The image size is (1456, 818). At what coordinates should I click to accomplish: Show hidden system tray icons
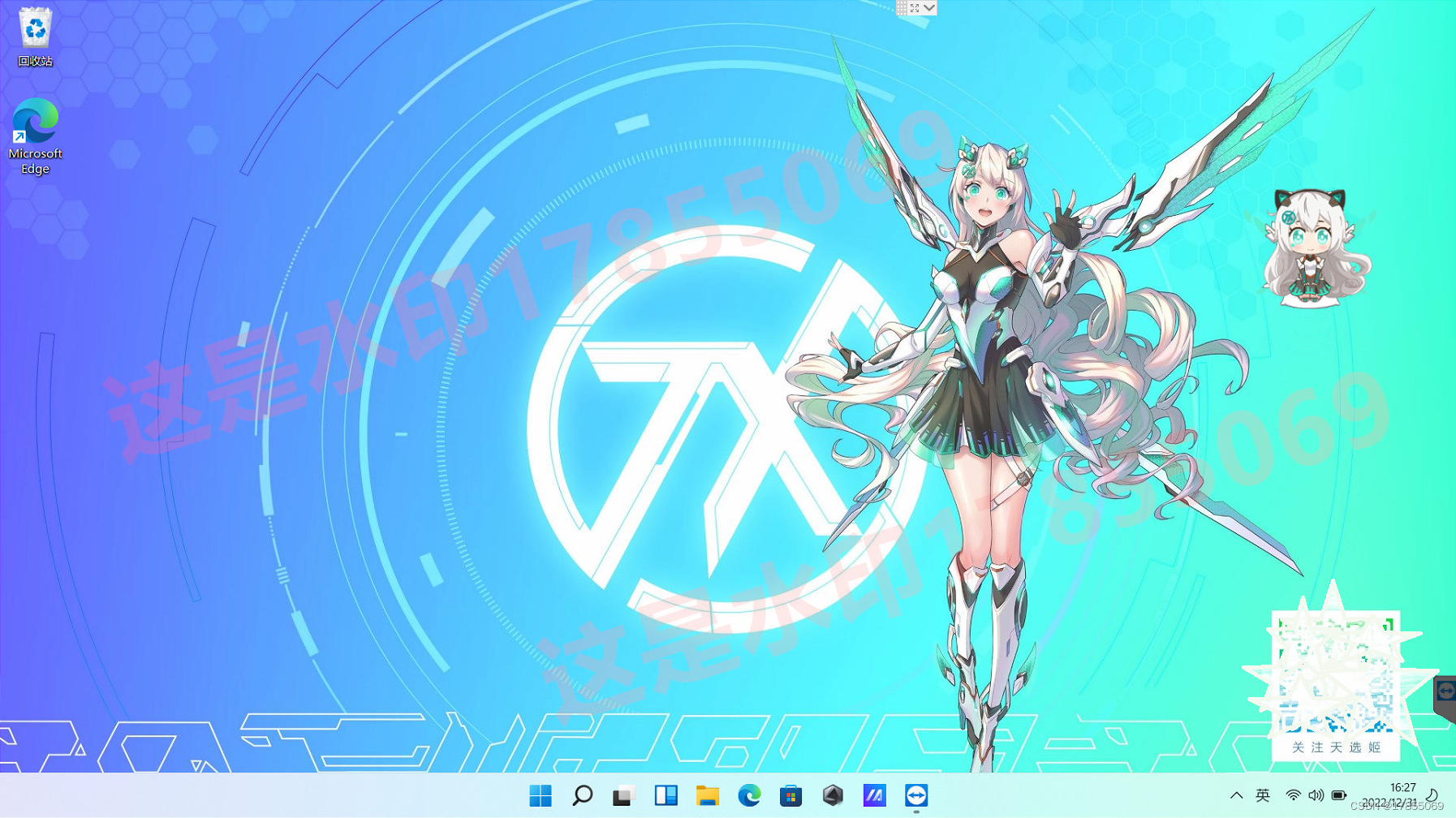(x=1236, y=795)
